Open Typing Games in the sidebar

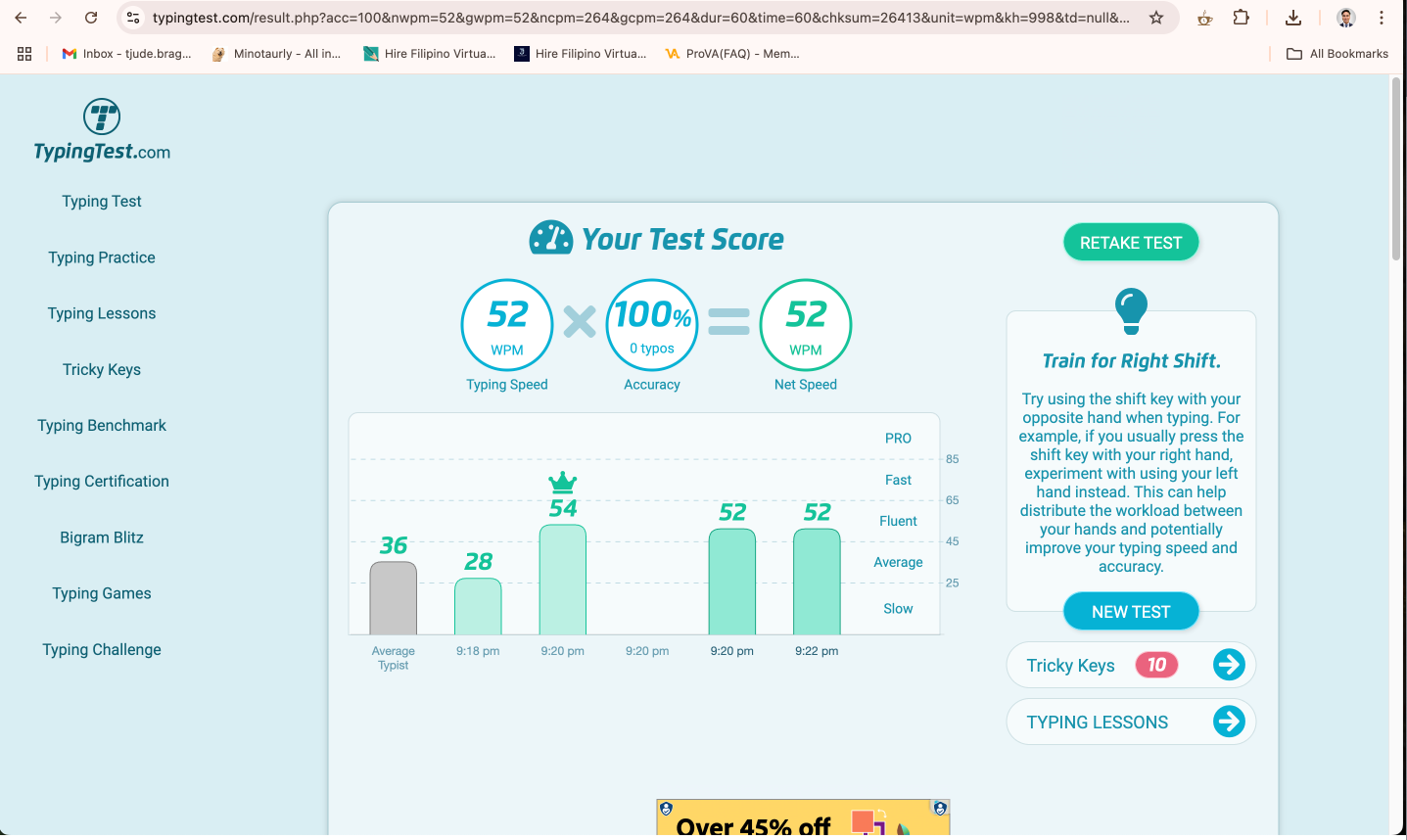point(102,593)
